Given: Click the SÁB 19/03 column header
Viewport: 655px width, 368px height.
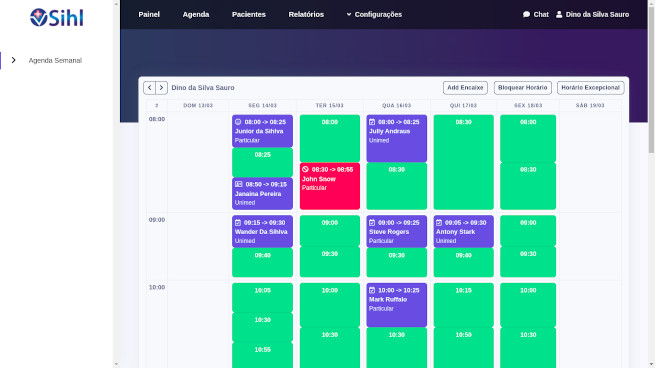Looking at the screenshot, I should click(x=590, y=105).
